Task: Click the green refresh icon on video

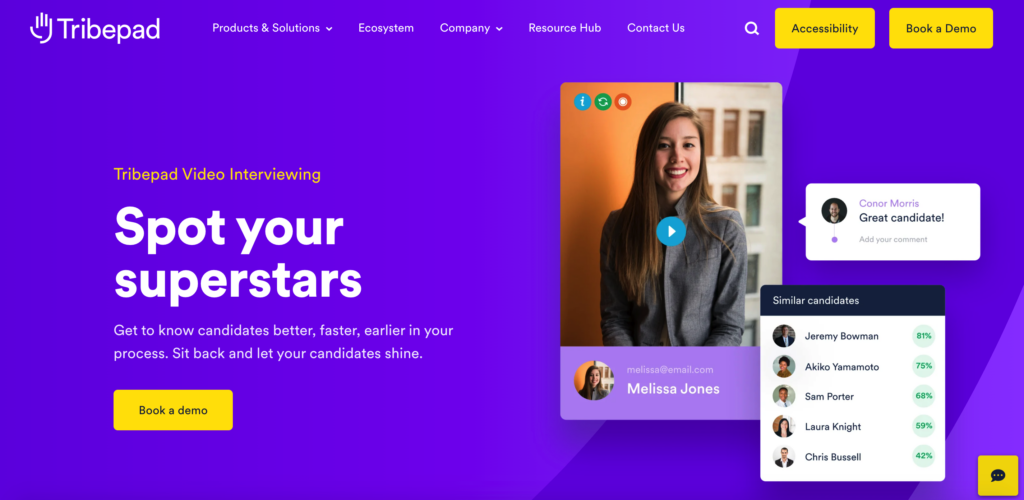Action: click(603, 102)
